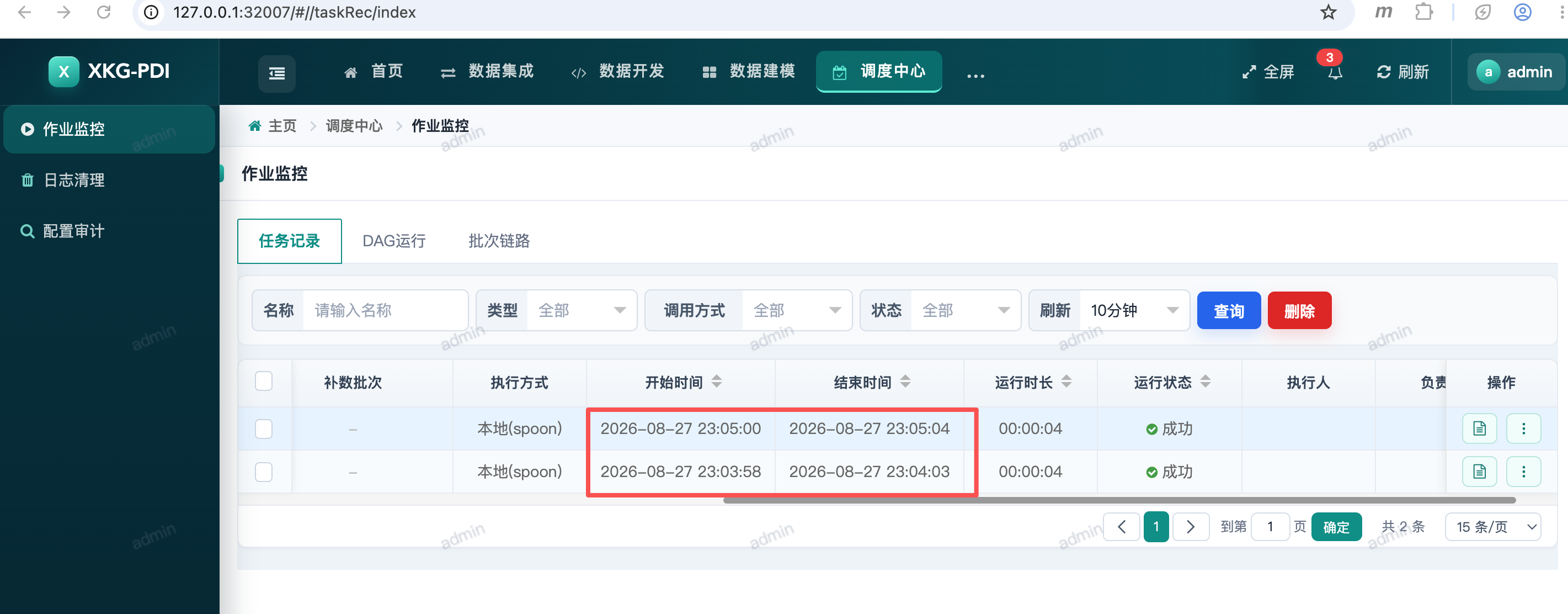This screenshot has width=1568, height=614.
Task: Check the row starting 2026-08-27 23:05:00
Action: (x=264, y=429)
